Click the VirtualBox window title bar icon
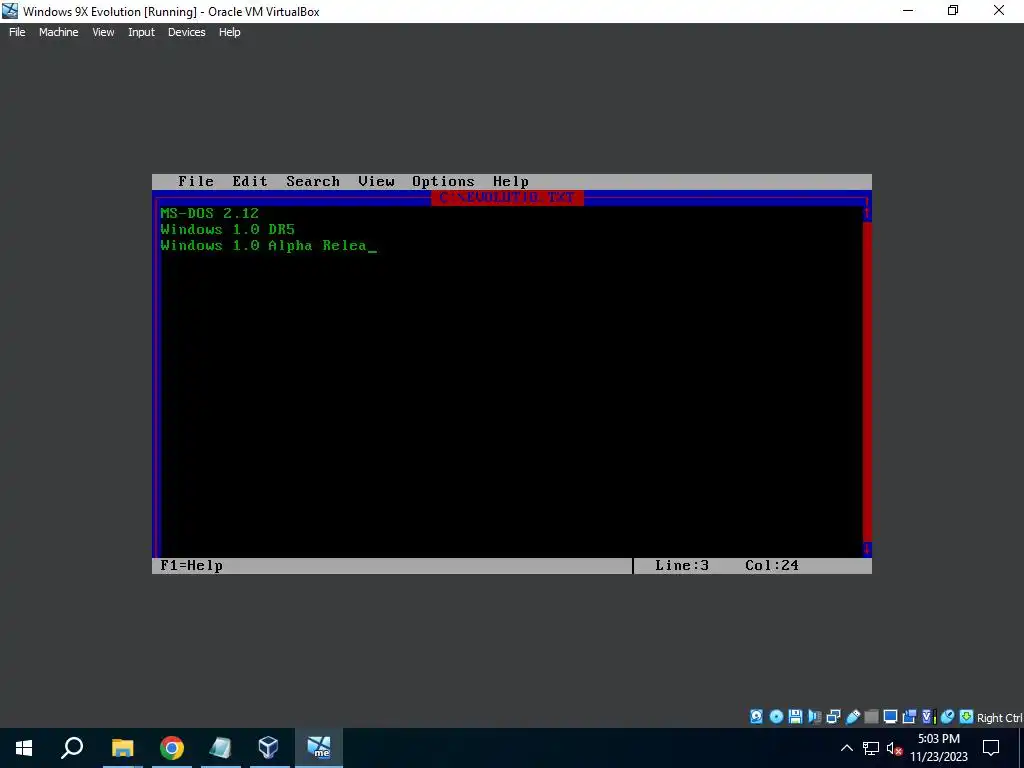This screenshot has height=768, width=1024. [x=10, y=11]
